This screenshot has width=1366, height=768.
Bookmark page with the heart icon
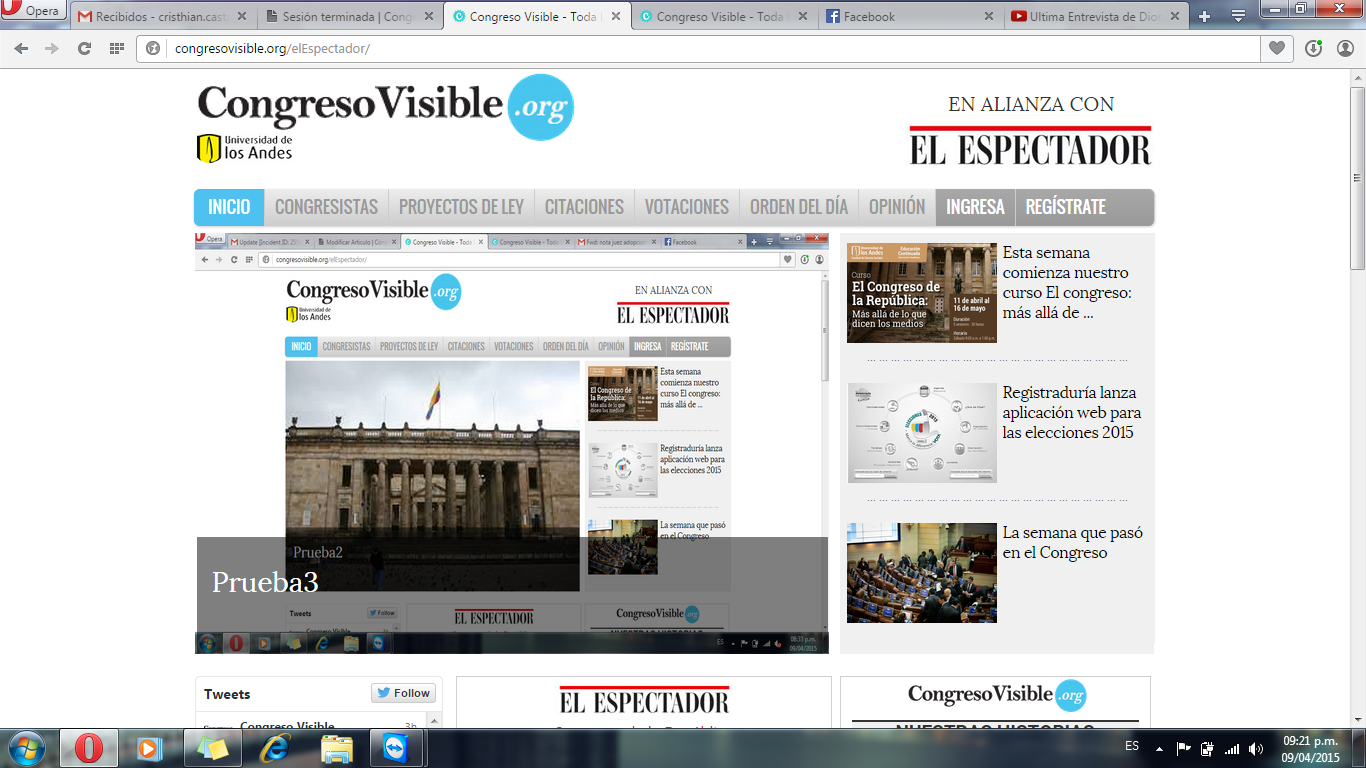point(1277,48)
